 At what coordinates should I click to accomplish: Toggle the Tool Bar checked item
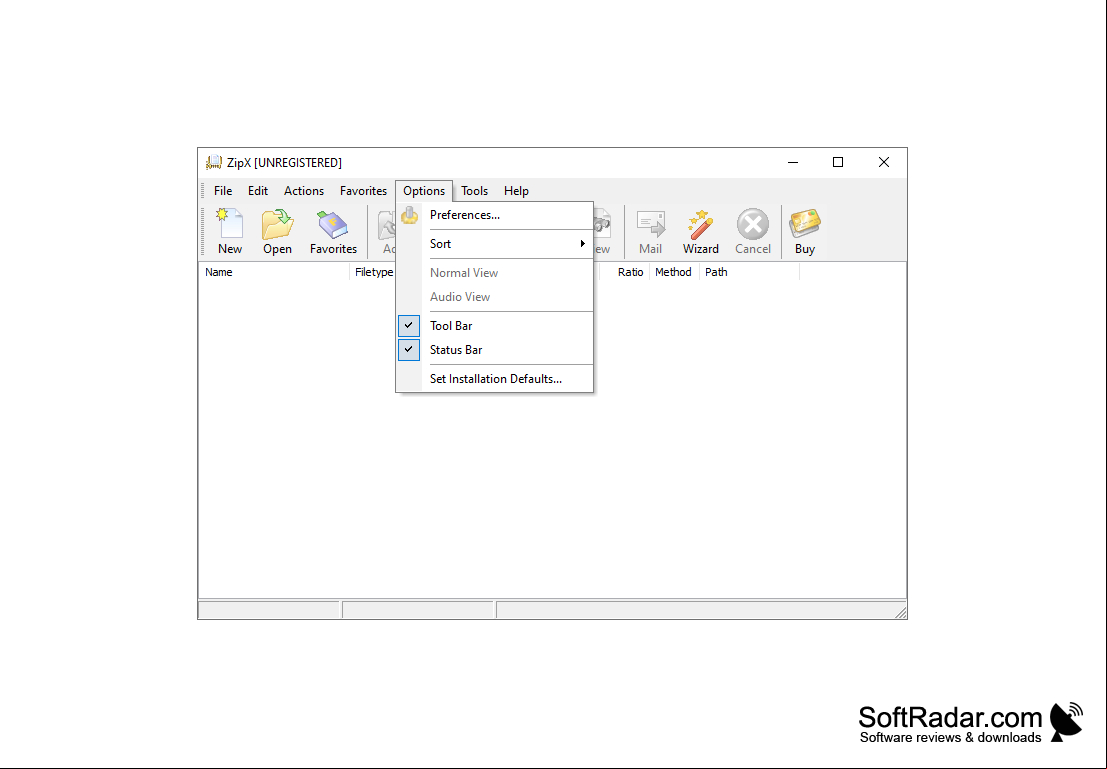pyautogui.click(x=494, y=326)
